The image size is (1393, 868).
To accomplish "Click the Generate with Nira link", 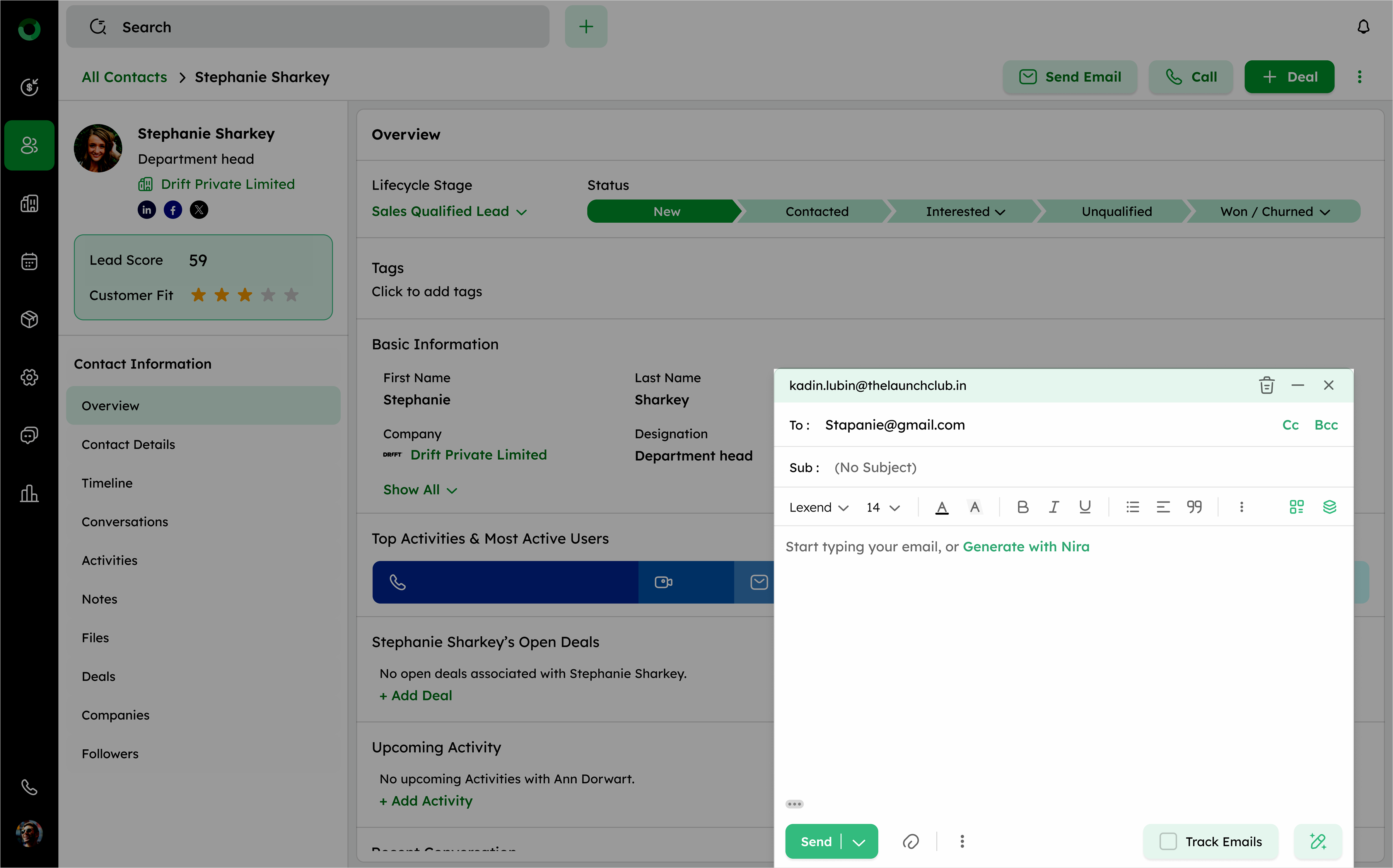I will point(1026,547).
